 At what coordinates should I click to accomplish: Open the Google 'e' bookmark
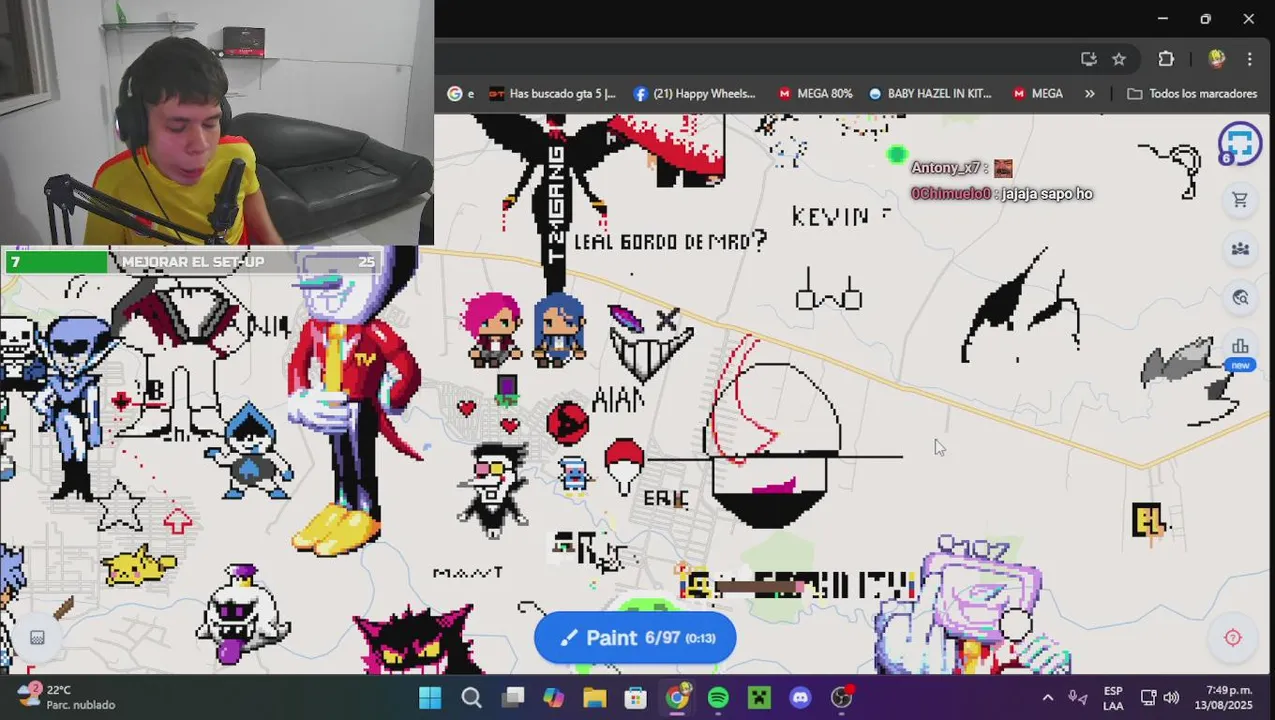pos(461,93)
